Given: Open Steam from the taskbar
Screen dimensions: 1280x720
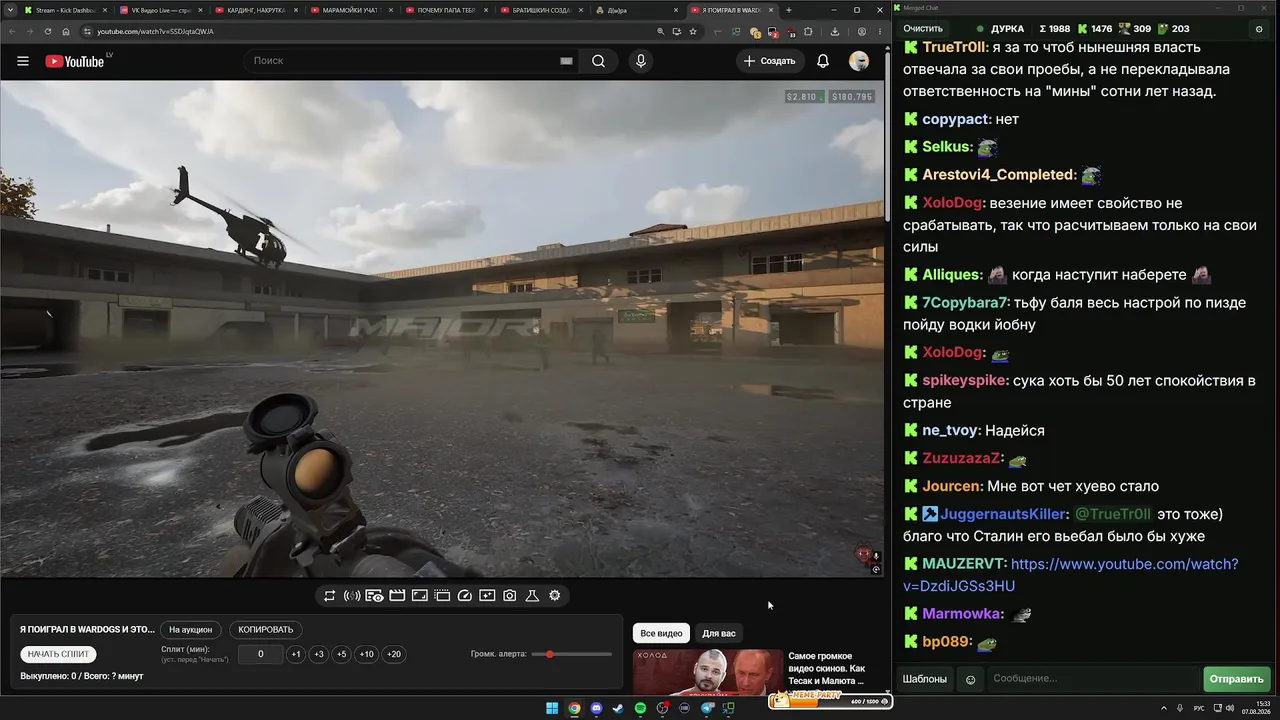Looking at the screenshot, I should coord(618,709).
